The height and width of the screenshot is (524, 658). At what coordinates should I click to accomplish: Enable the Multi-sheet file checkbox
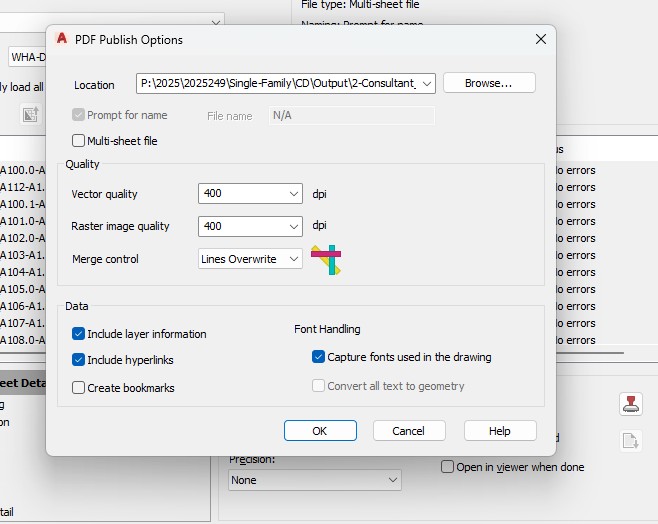(79, 141)
